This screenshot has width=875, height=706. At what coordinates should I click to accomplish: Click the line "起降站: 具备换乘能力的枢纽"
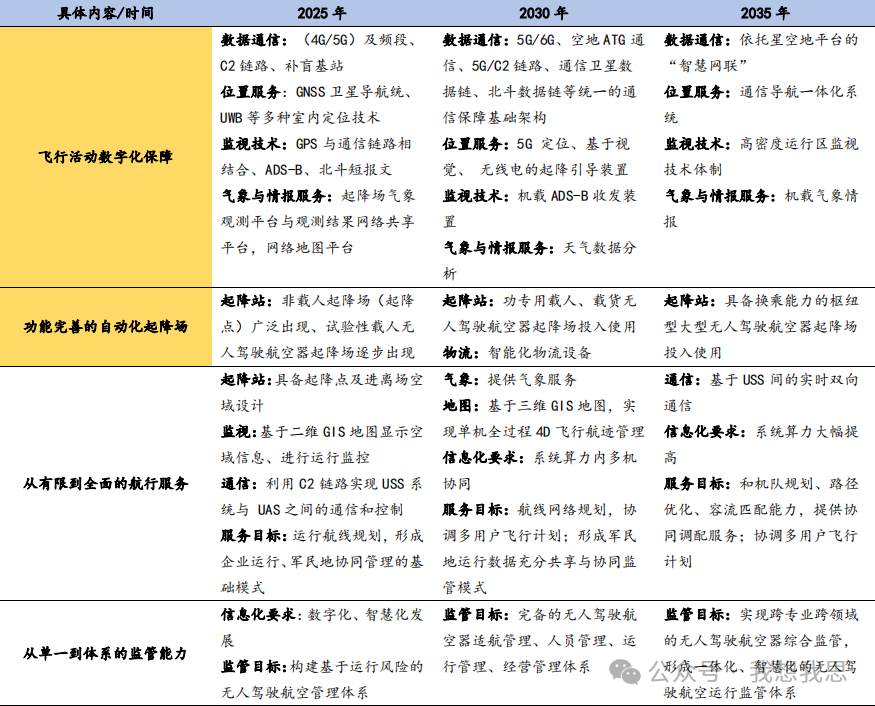coord(761,301)
